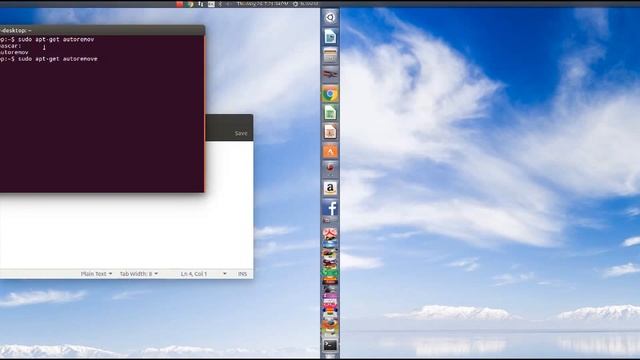640x360 pixels.
Task: Open the Bluetooth indicator in top panel
Action: click(220, 4)
